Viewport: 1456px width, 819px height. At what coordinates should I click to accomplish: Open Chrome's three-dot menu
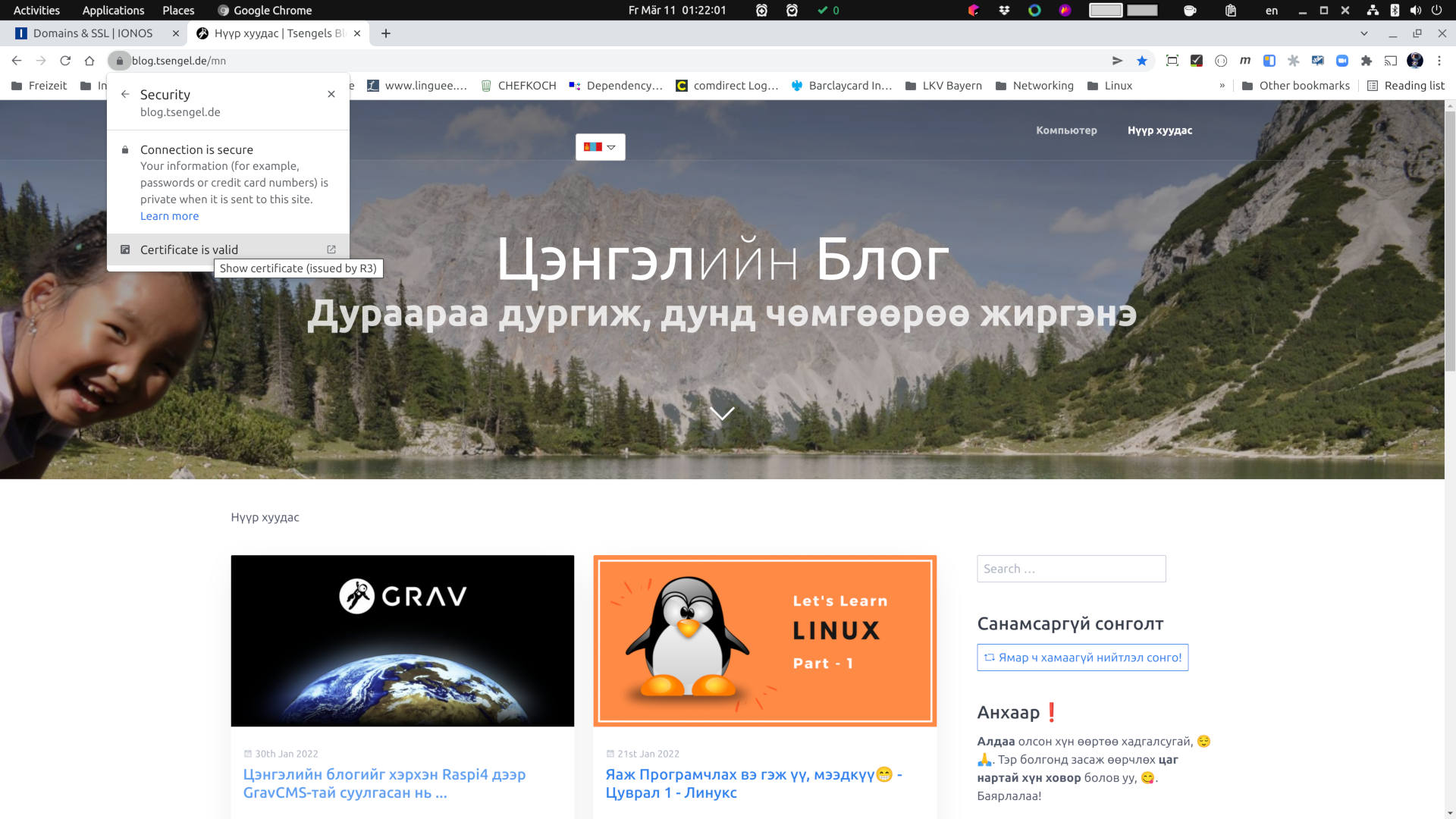coord(1439,61)
